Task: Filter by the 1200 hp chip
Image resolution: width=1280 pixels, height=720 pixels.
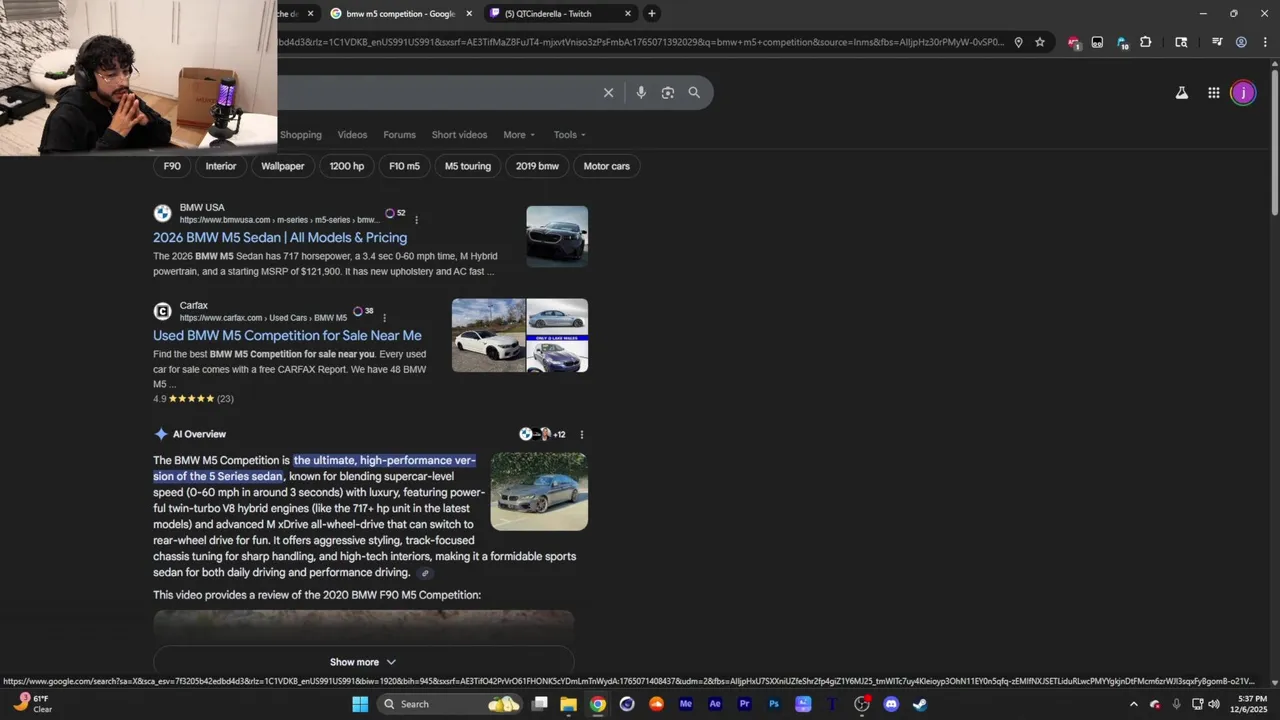Action: tap(347, 166)
